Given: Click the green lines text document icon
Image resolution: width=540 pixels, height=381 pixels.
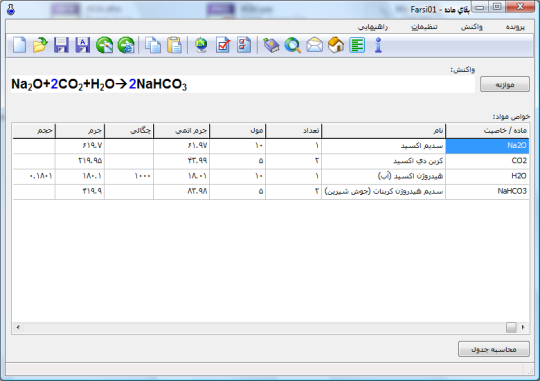Looking at the screenshot, I should click(x=357, y=45).
